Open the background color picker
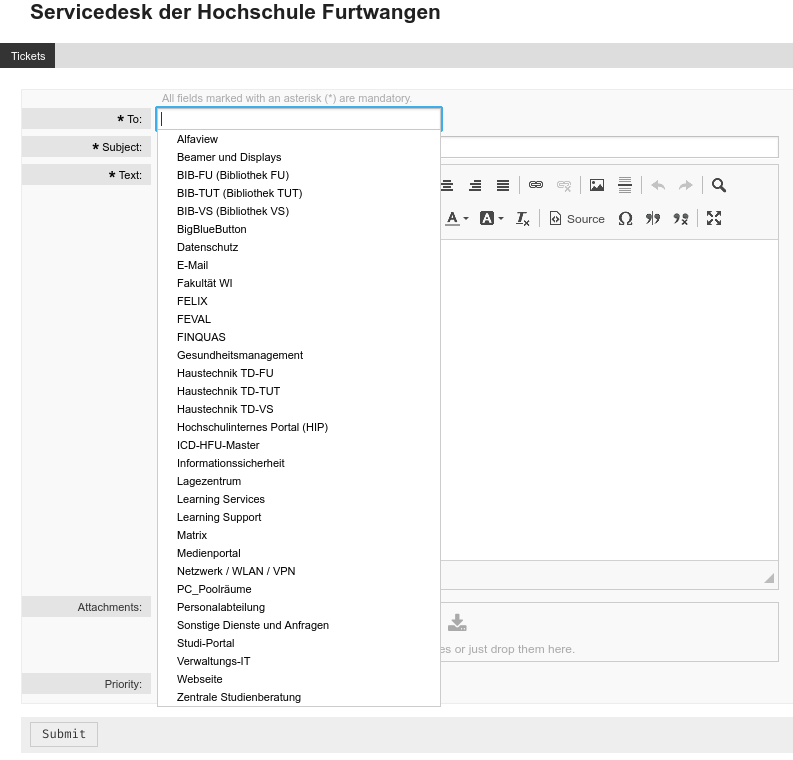This screenshot has height=760, width=793. click(x=491, y=218)
